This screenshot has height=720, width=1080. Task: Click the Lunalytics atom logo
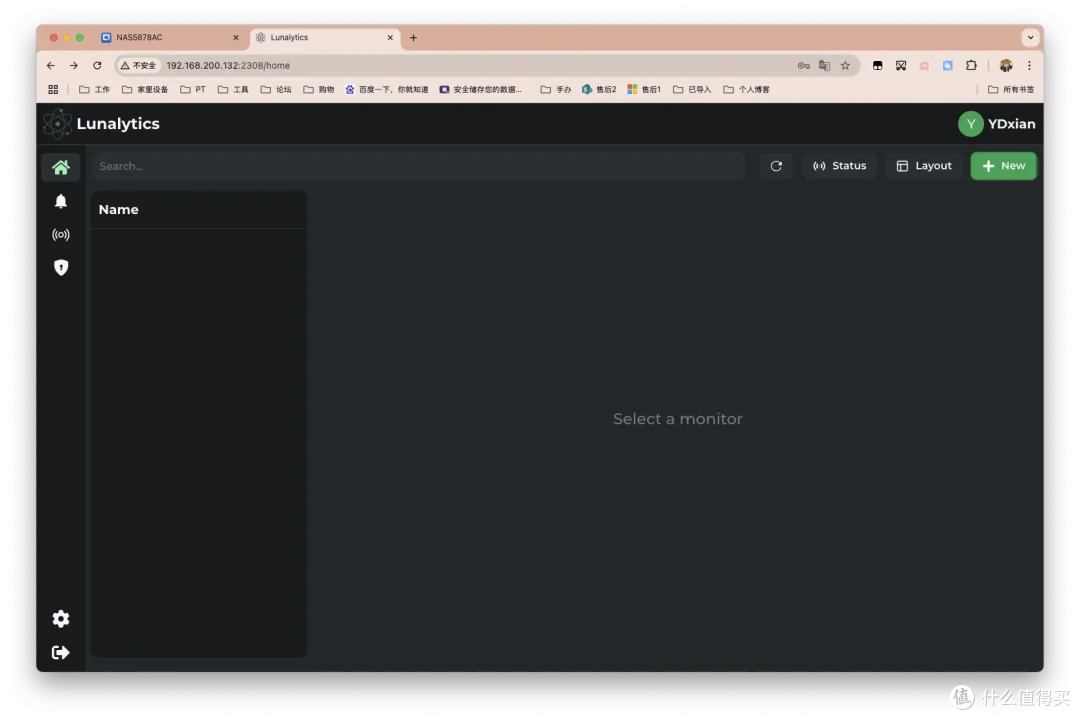pyautogui.click(x=57, y=124)
